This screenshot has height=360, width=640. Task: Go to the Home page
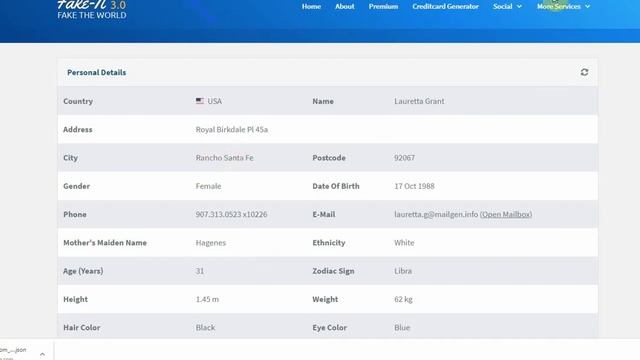[311, 7]
